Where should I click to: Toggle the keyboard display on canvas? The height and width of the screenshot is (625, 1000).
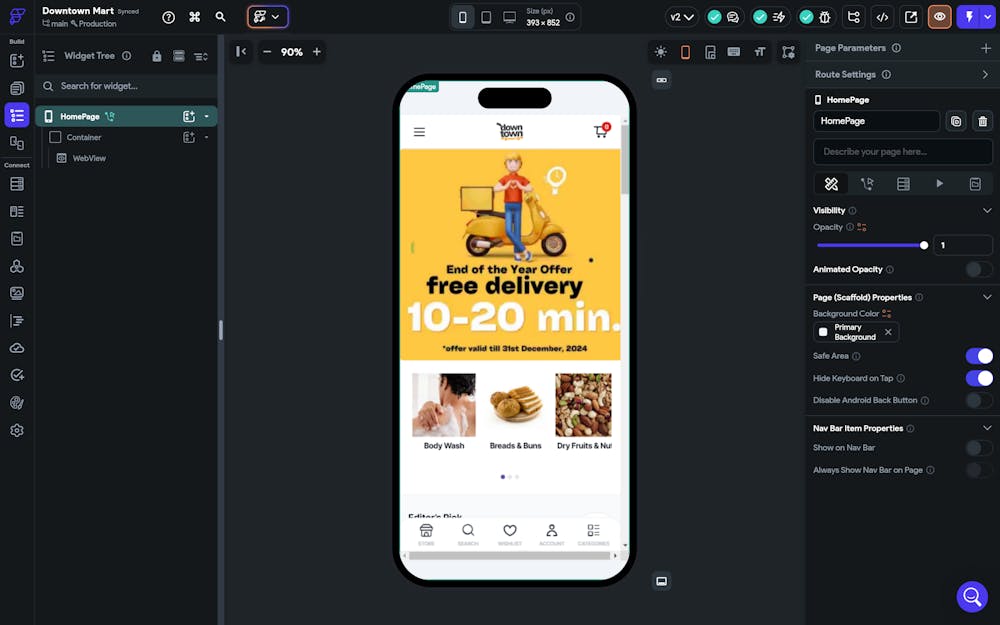[734, 52]
